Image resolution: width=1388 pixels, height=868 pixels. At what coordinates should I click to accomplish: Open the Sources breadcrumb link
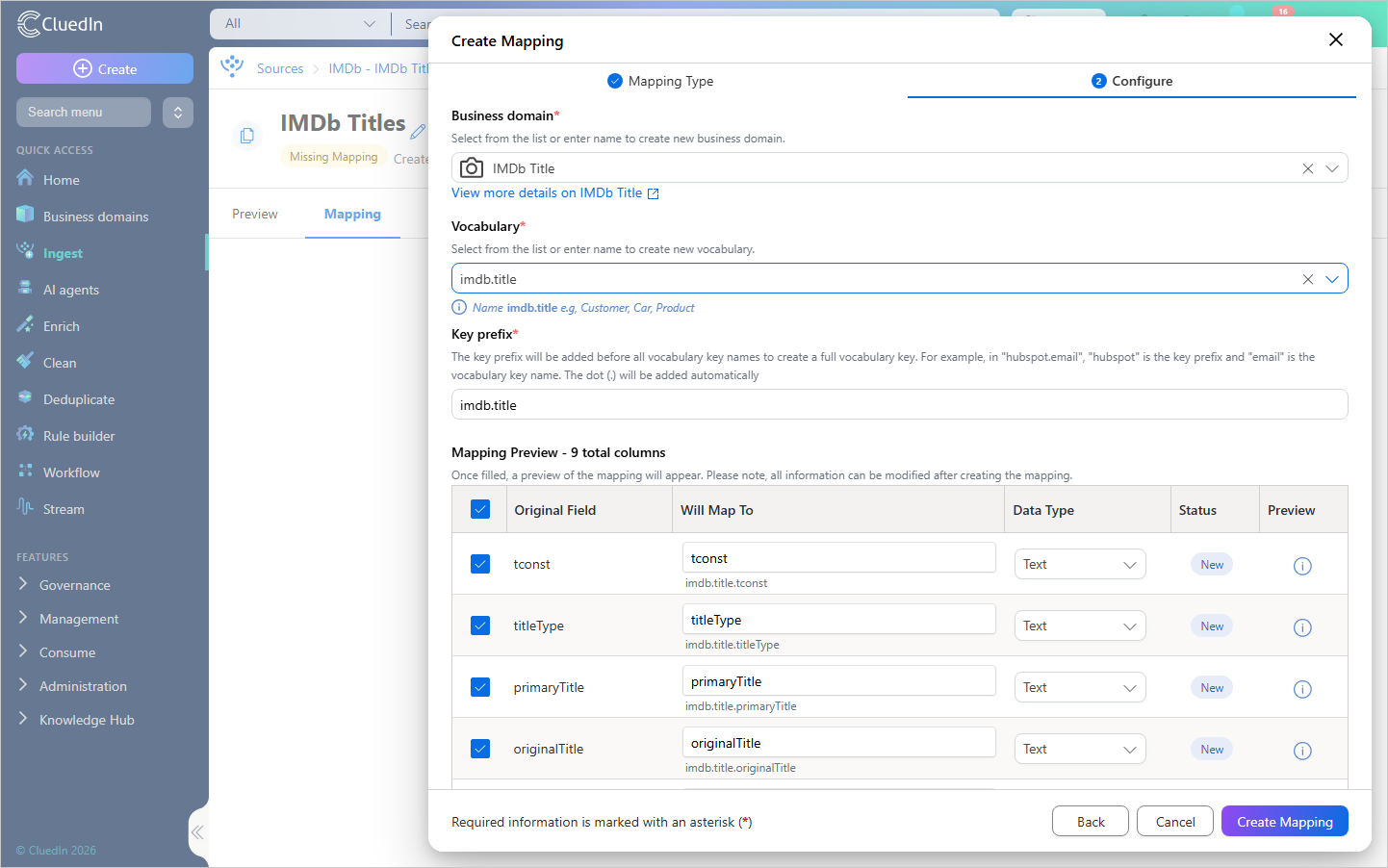(x=280, y=68)
